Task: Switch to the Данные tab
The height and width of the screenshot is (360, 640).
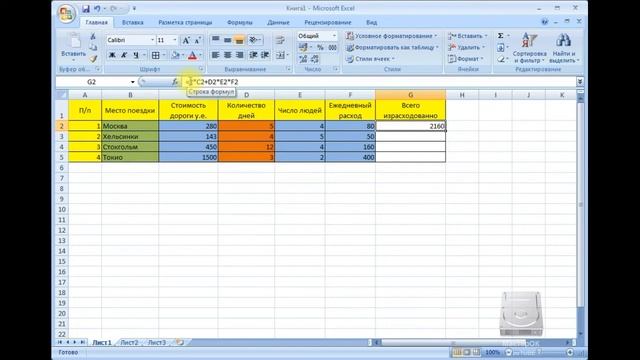Action: coord(278,22)
